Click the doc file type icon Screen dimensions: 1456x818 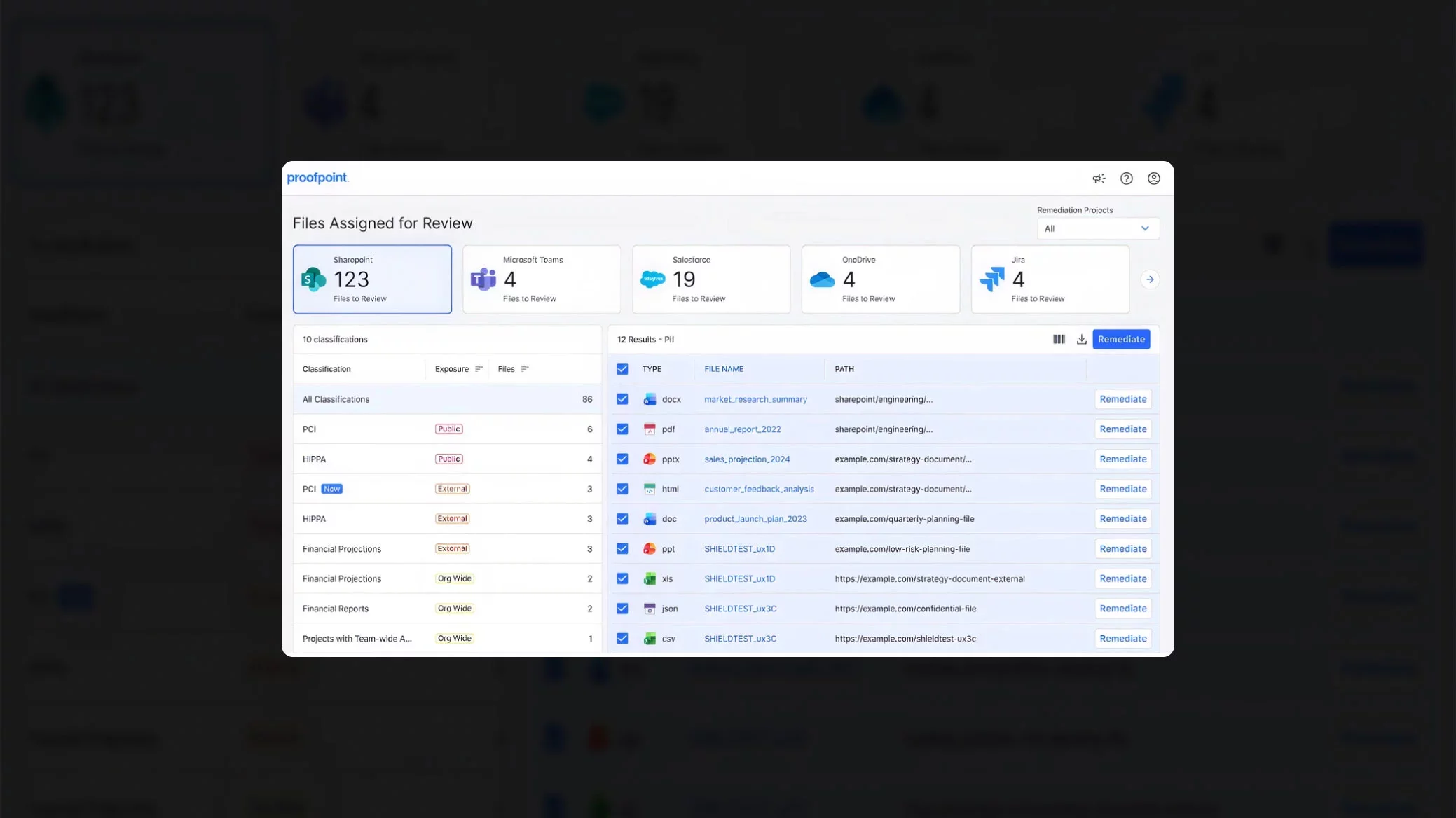coord(650,519)
